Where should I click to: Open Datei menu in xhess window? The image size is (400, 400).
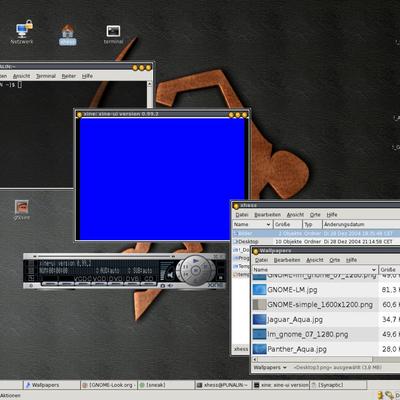point(242,215)
